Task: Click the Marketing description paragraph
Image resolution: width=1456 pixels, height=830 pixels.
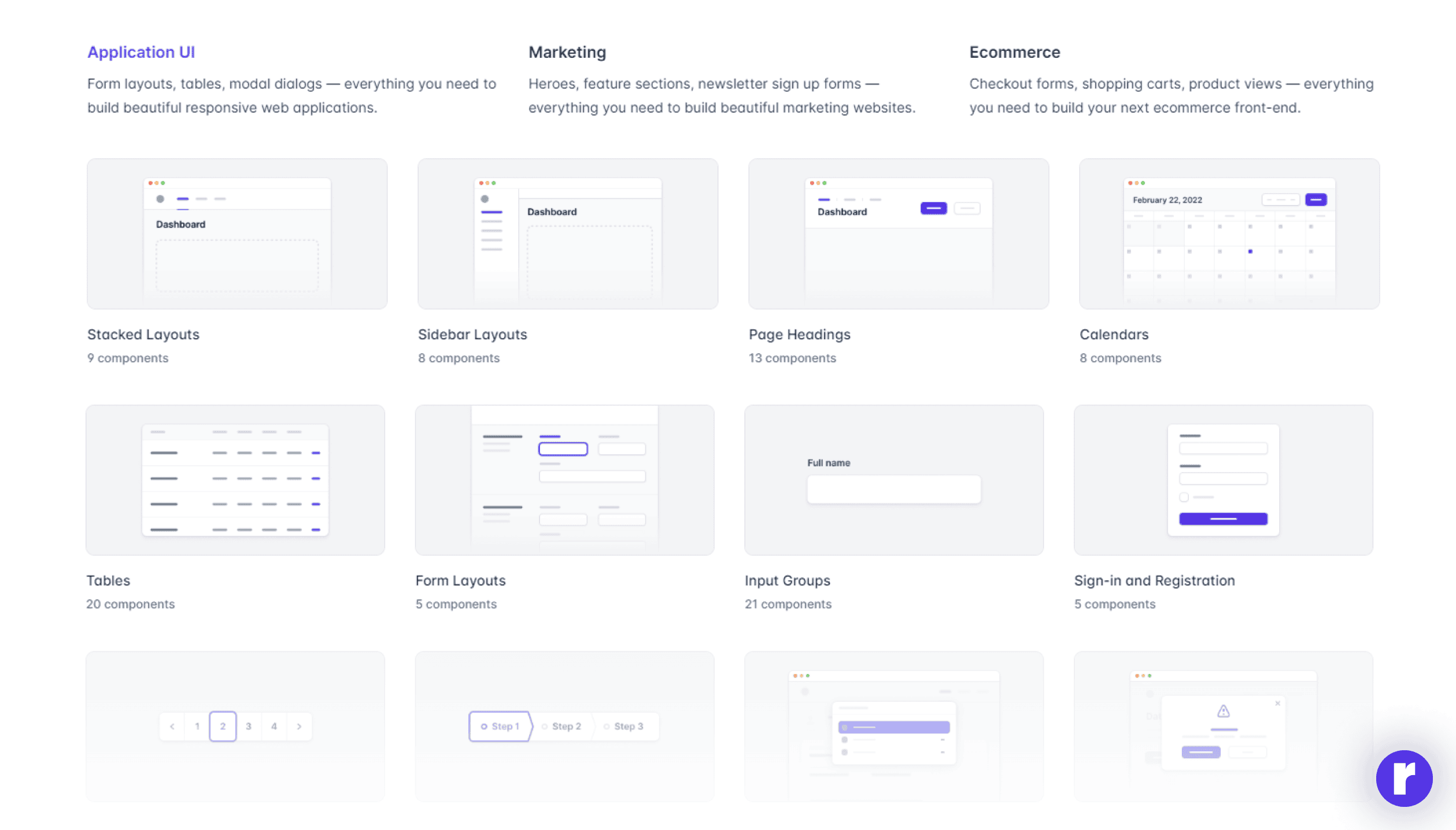Action: click(722, 95)
